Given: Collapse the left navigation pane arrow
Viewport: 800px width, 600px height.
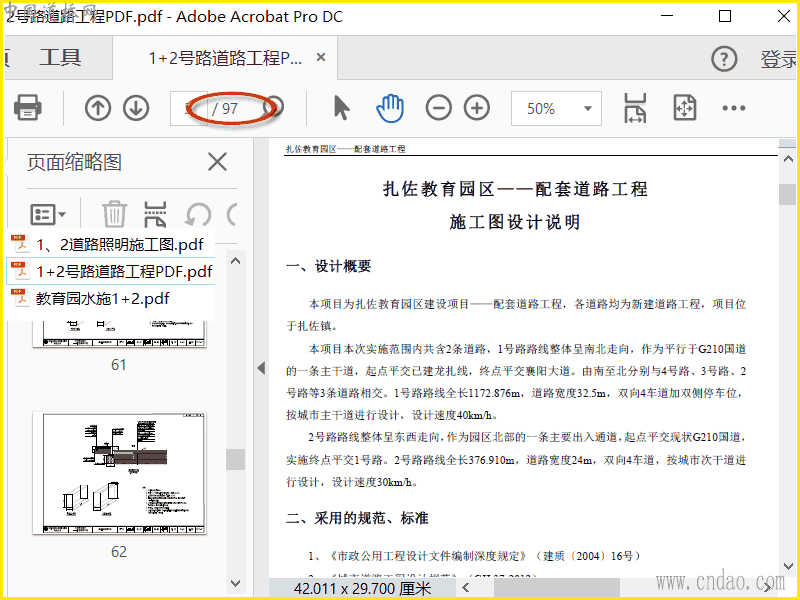Looking at the screenshot, I should tap(258, 368).
